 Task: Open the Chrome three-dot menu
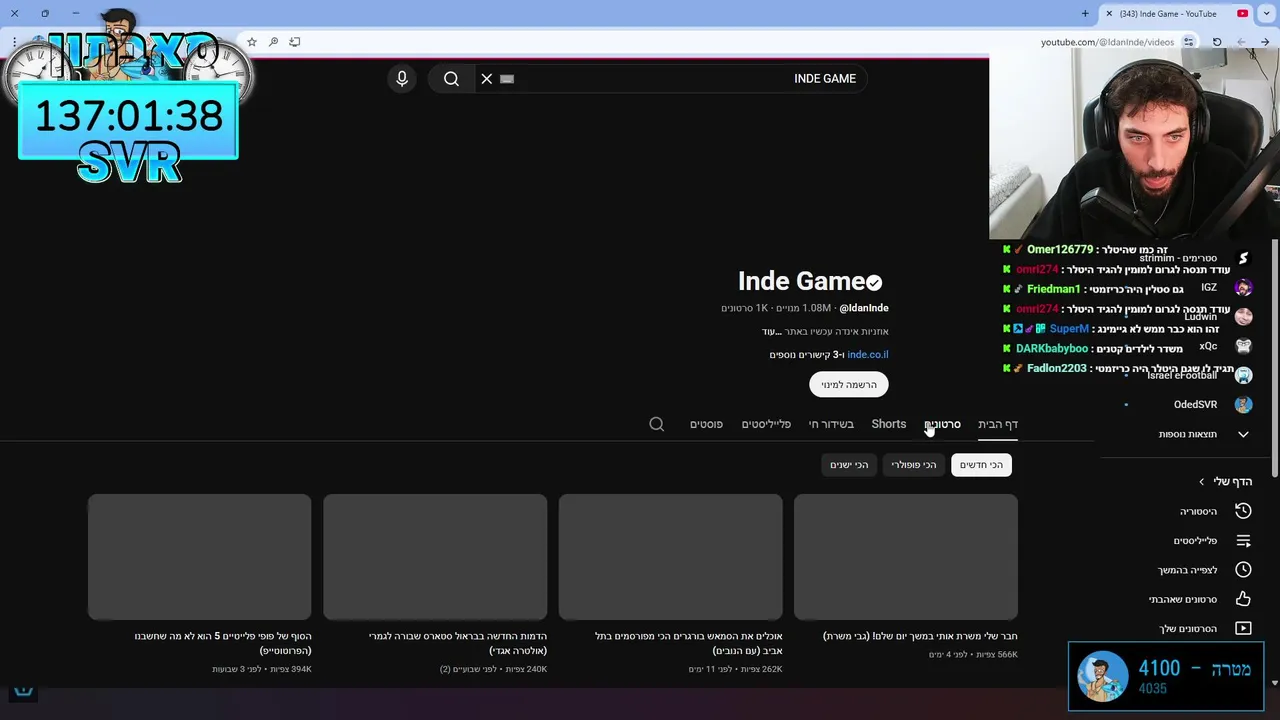pos(14,42)
